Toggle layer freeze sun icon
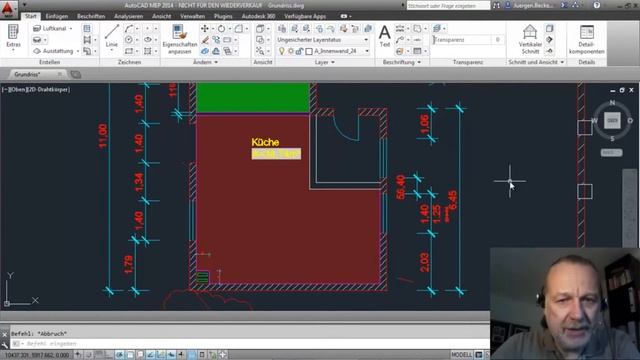 (x=291, y=51)
